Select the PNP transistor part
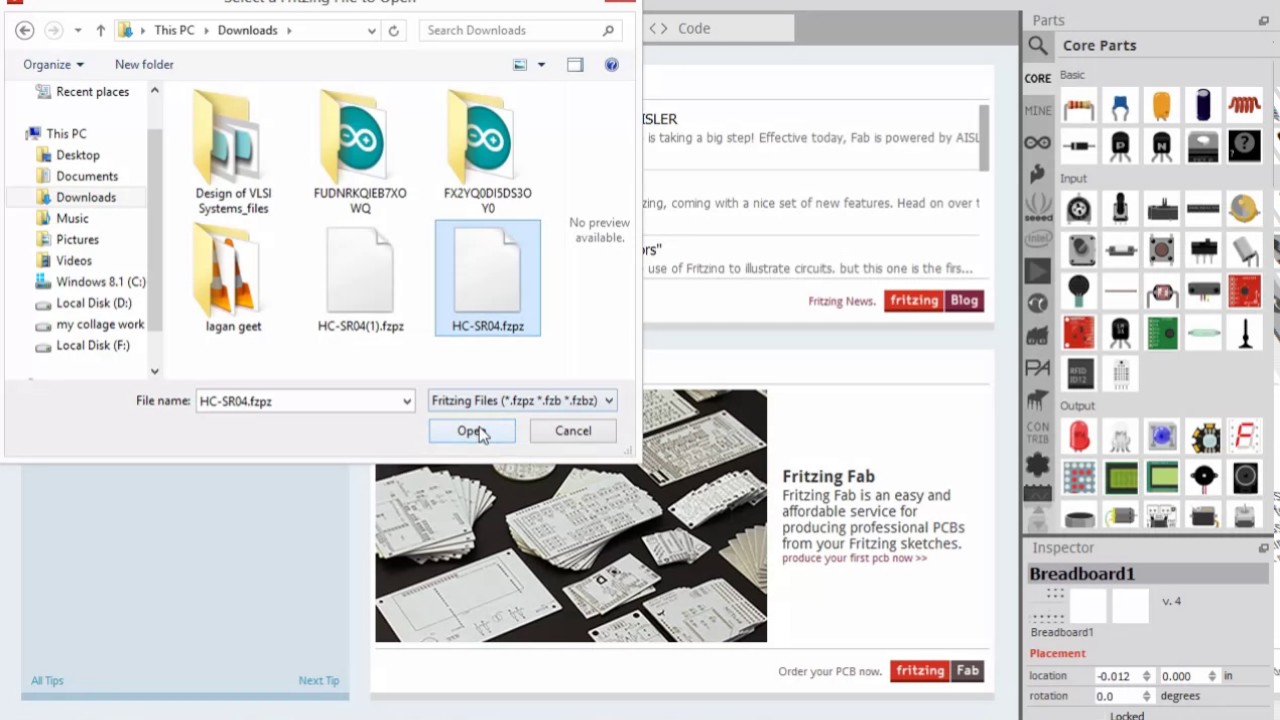Screen dimensions: 1280x720 pos(1120,146)
